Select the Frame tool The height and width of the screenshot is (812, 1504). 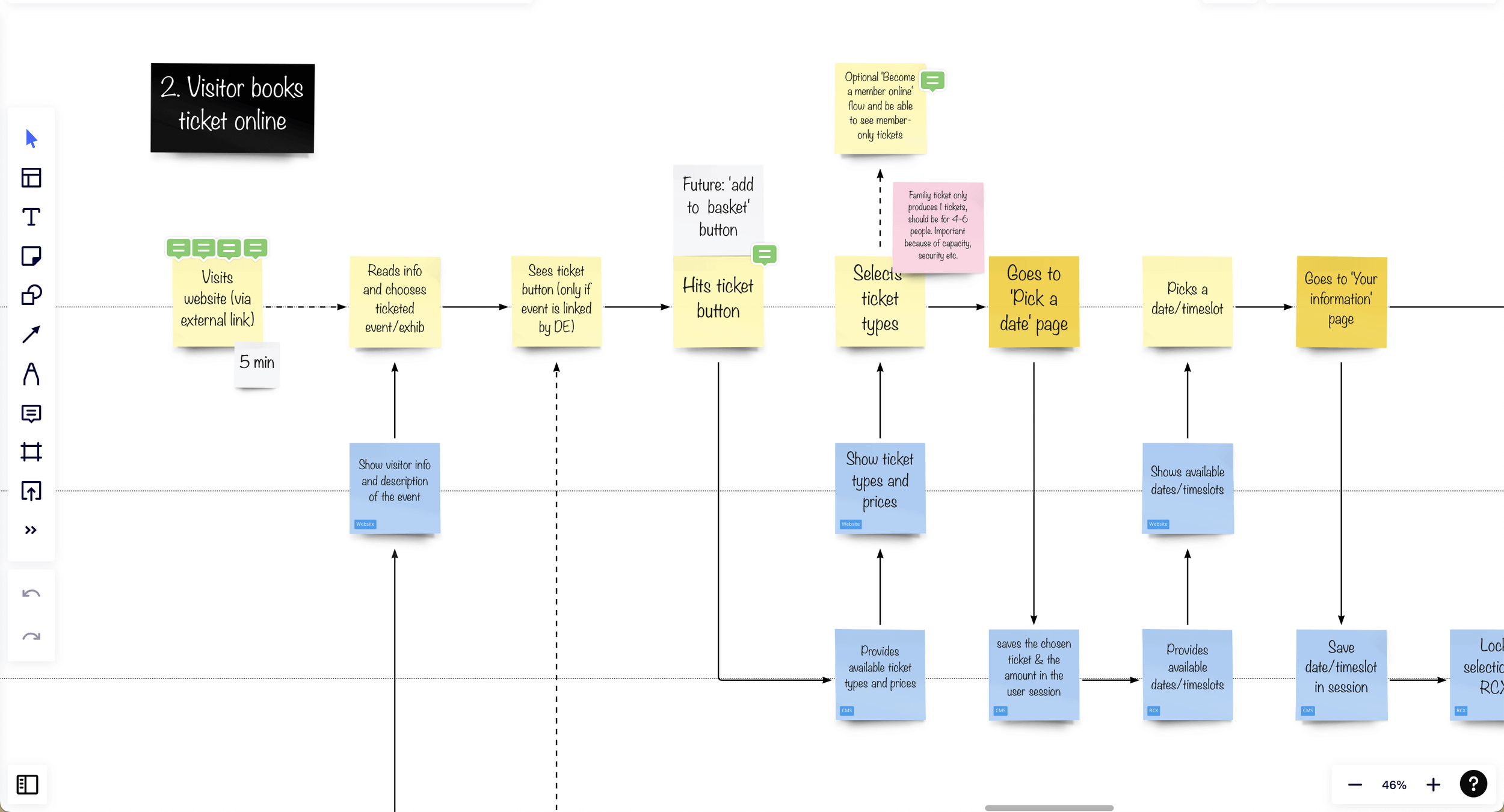point(31,452)
